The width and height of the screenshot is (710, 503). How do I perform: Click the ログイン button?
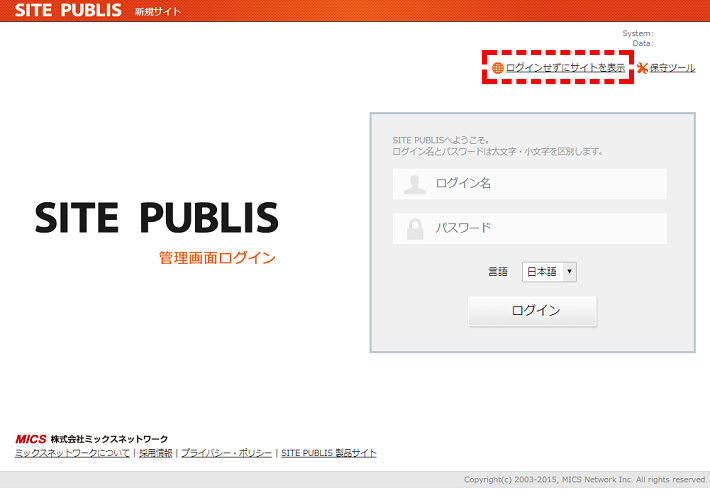(x=532, y=311)
